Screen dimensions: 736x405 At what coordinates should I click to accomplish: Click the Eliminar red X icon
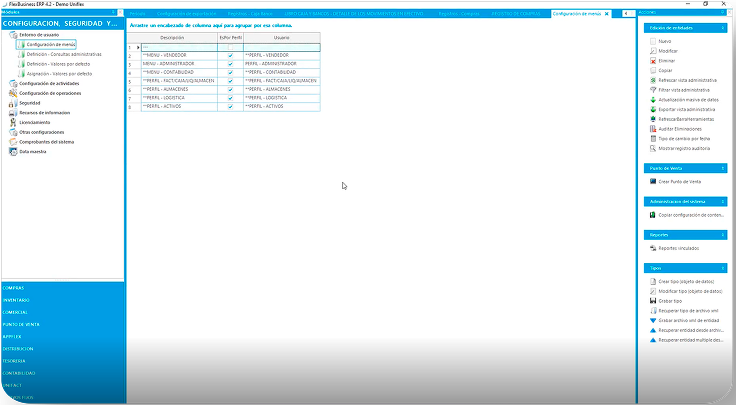pos(653,61)
